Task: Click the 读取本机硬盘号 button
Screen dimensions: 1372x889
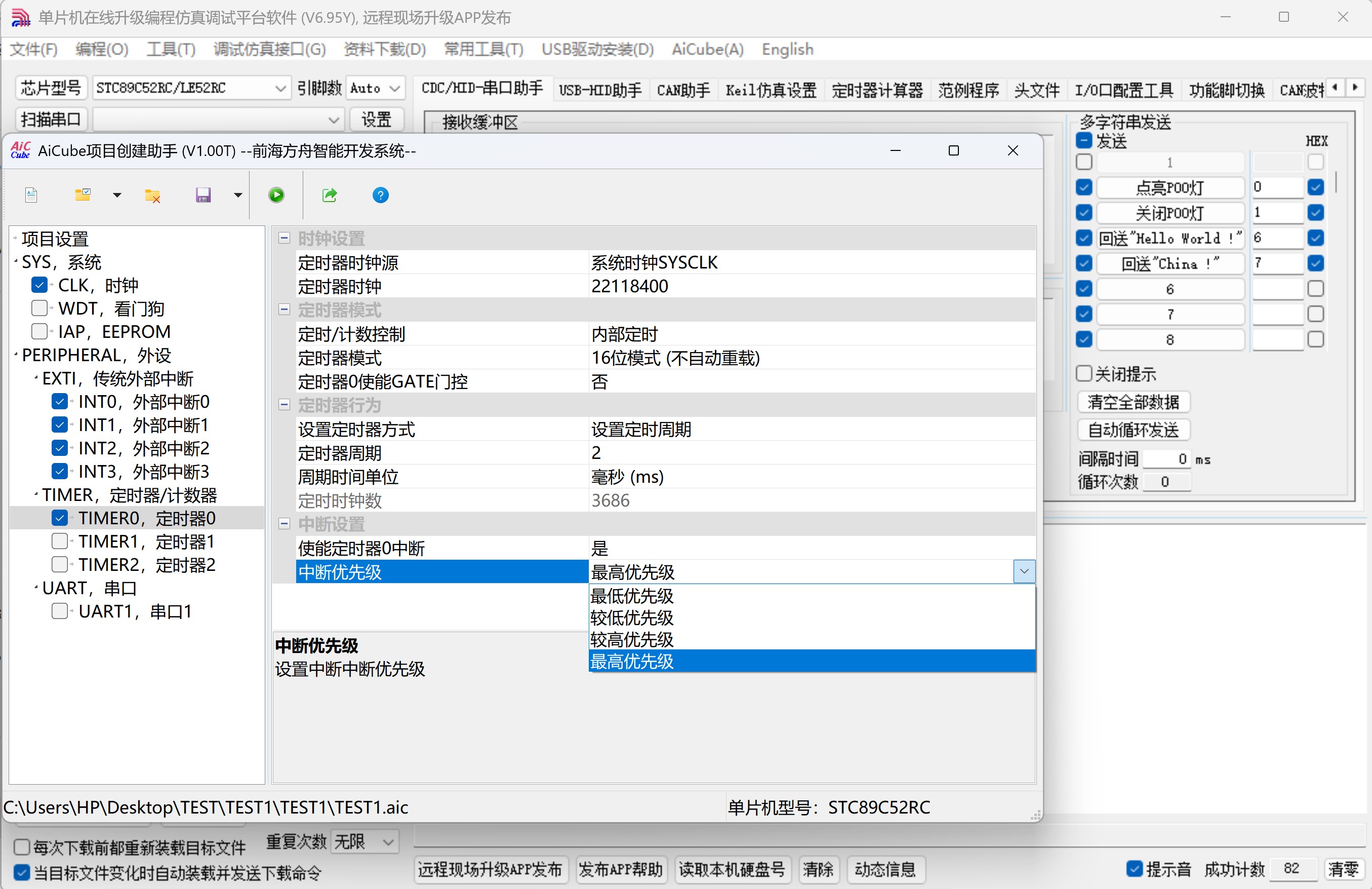Action: point(732,869)
